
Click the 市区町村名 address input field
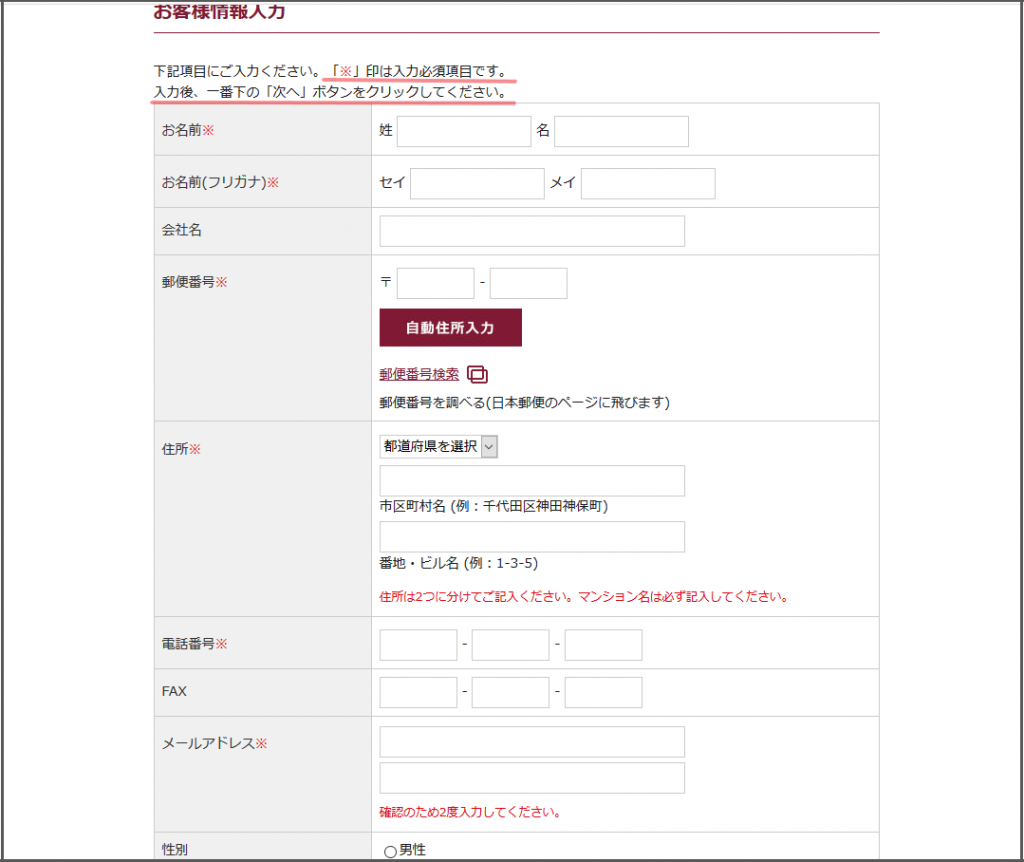pos(532,481)
